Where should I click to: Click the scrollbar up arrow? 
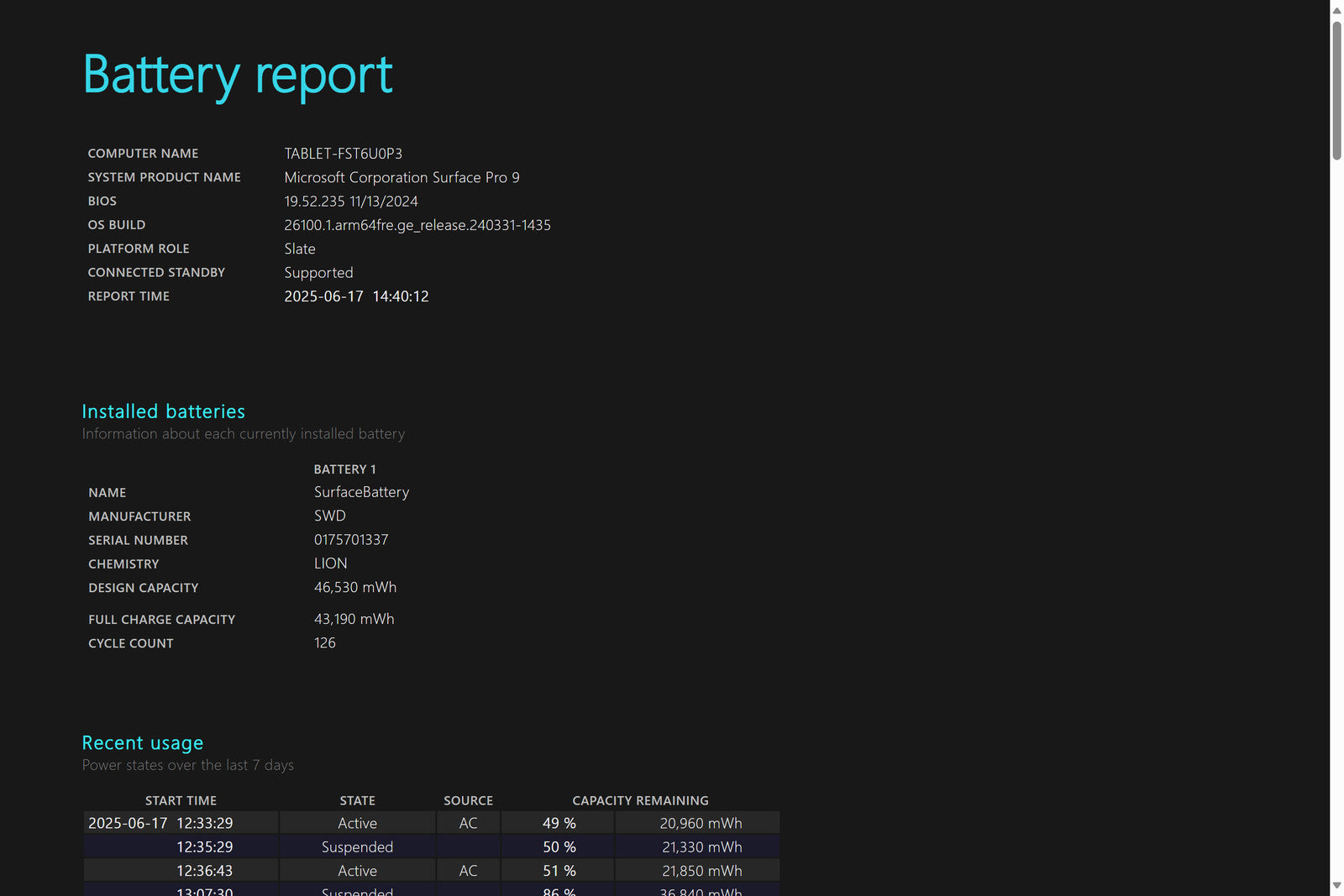point(1336,10)
